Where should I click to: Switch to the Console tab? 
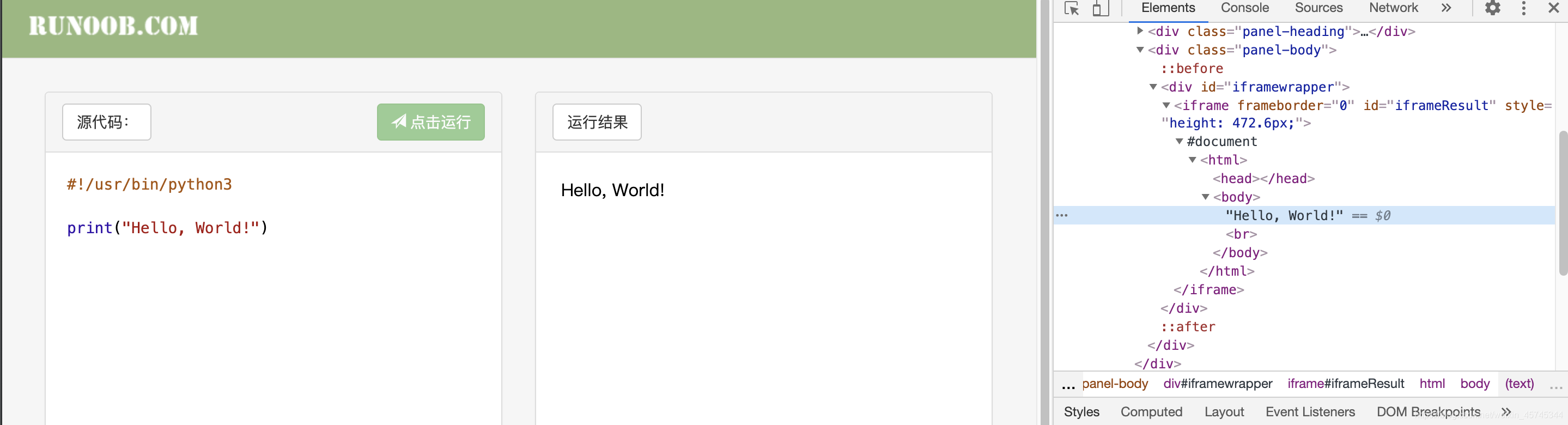click(1244, 9)
